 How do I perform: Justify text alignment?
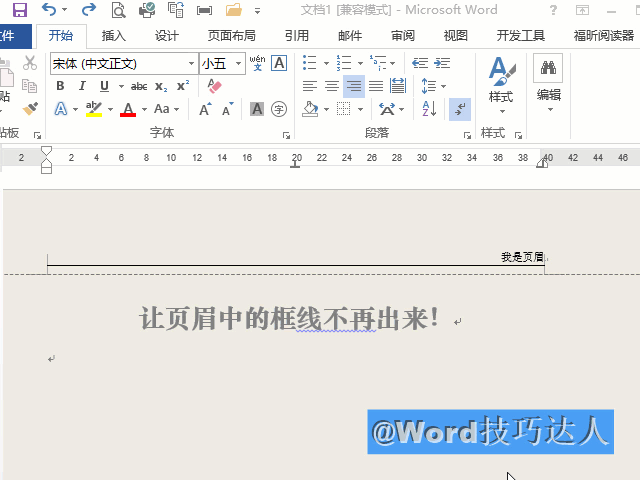click(x=376, y=86)
